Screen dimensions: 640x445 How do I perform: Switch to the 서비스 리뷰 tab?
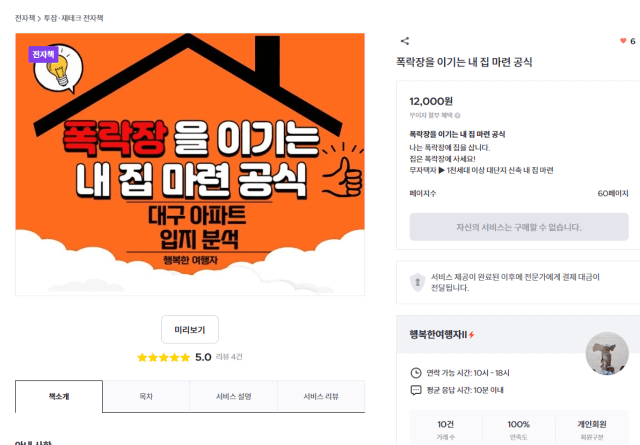(x=321, y=396)
